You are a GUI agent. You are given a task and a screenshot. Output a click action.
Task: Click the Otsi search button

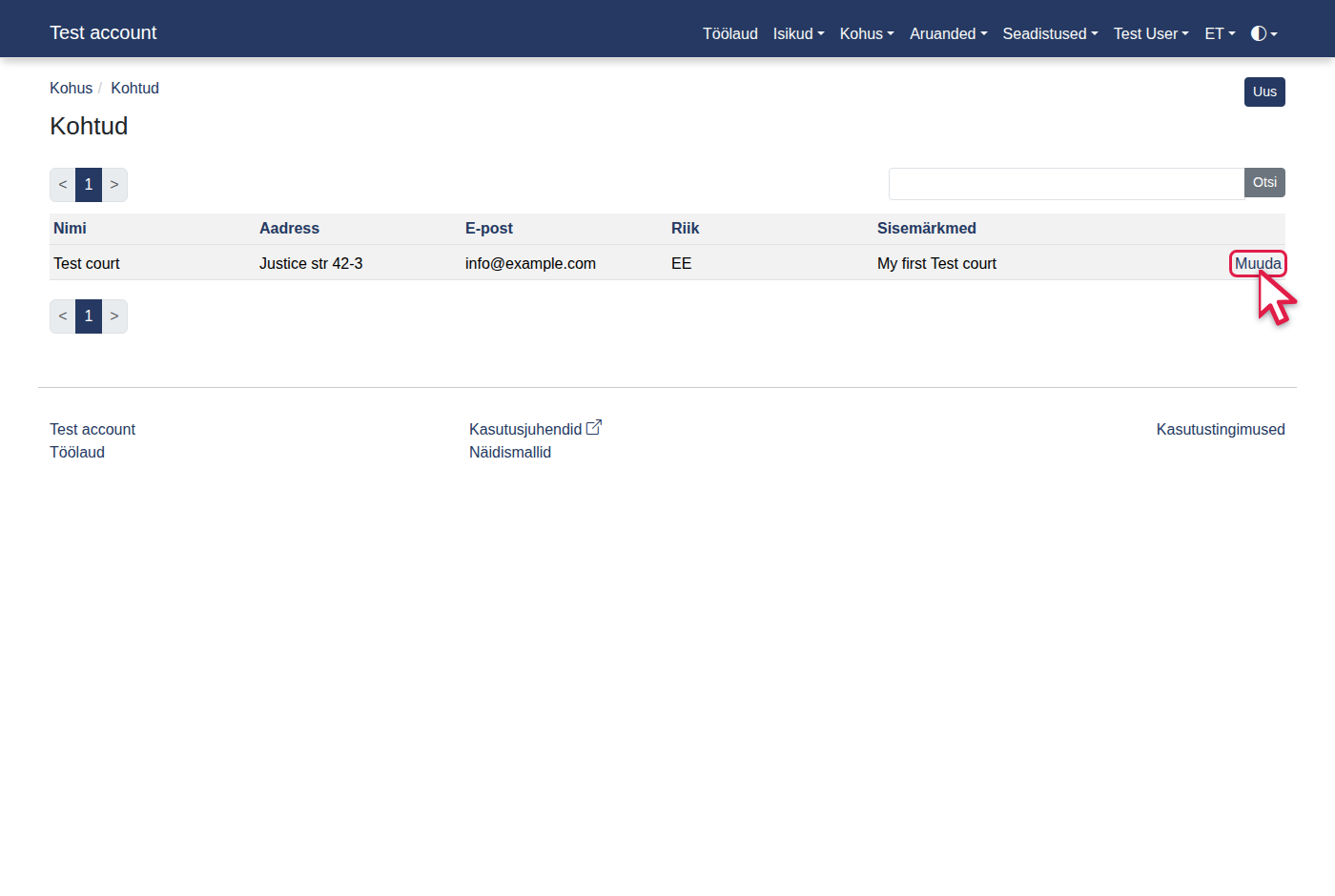coord(1264,182)
